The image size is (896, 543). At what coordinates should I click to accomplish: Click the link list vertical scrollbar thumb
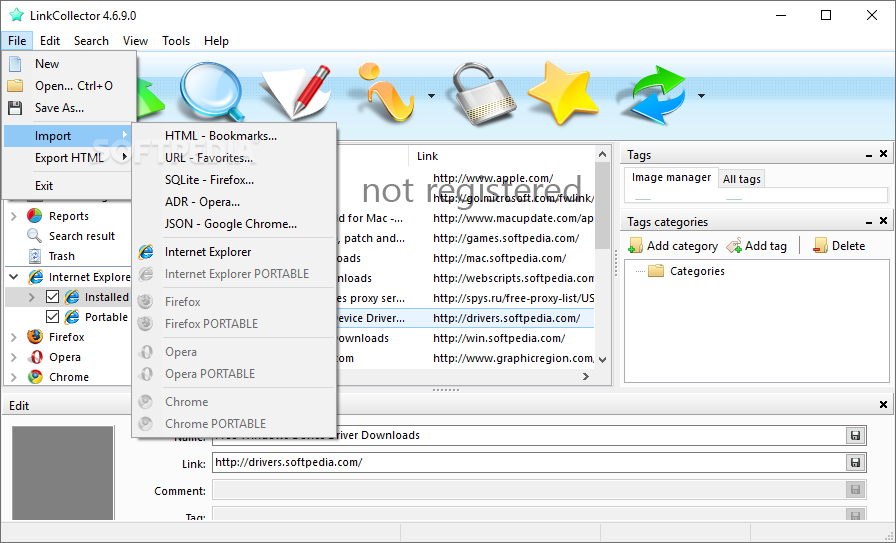tap(602, 206)
